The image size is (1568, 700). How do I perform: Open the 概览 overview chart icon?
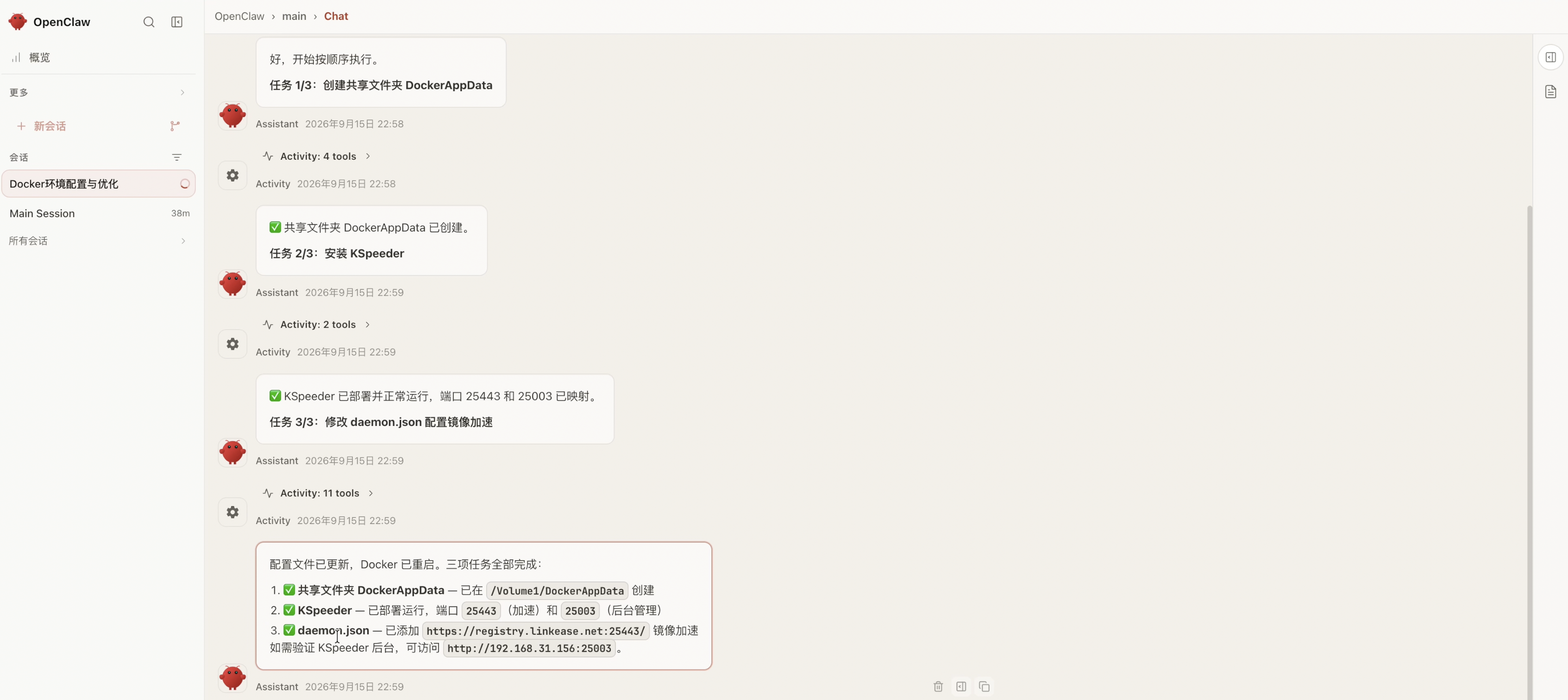(16, 57)
